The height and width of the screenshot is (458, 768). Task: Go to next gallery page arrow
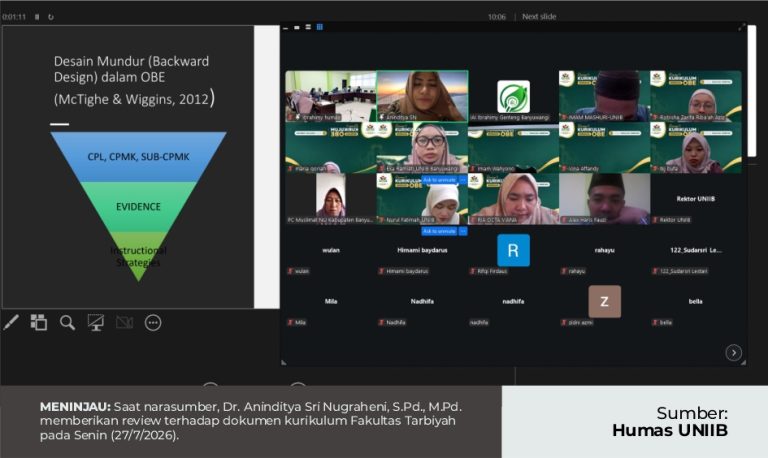pyautogui.click(x=733, y=353)
